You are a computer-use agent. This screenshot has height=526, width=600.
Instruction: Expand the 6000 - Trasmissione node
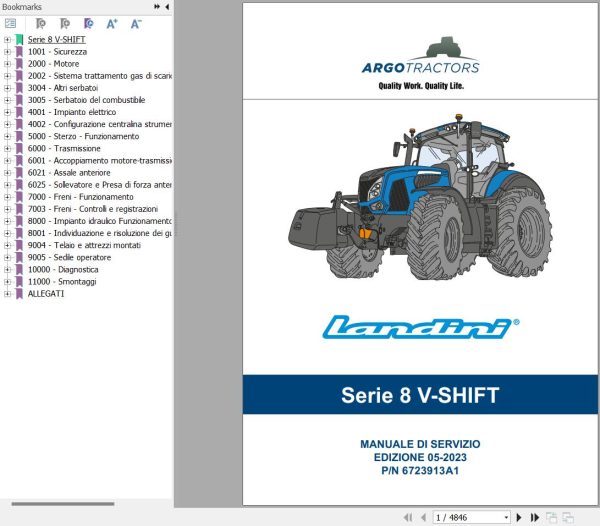pos(7,148)
